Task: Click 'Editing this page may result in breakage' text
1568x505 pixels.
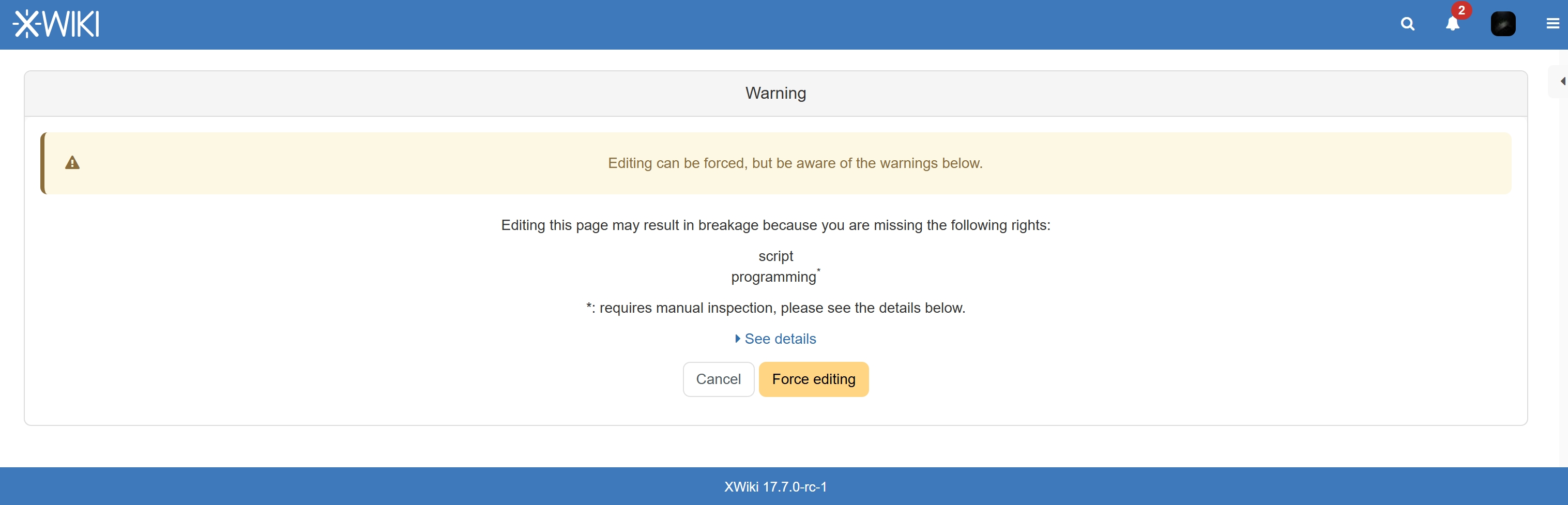Action: tap(775, 225)
